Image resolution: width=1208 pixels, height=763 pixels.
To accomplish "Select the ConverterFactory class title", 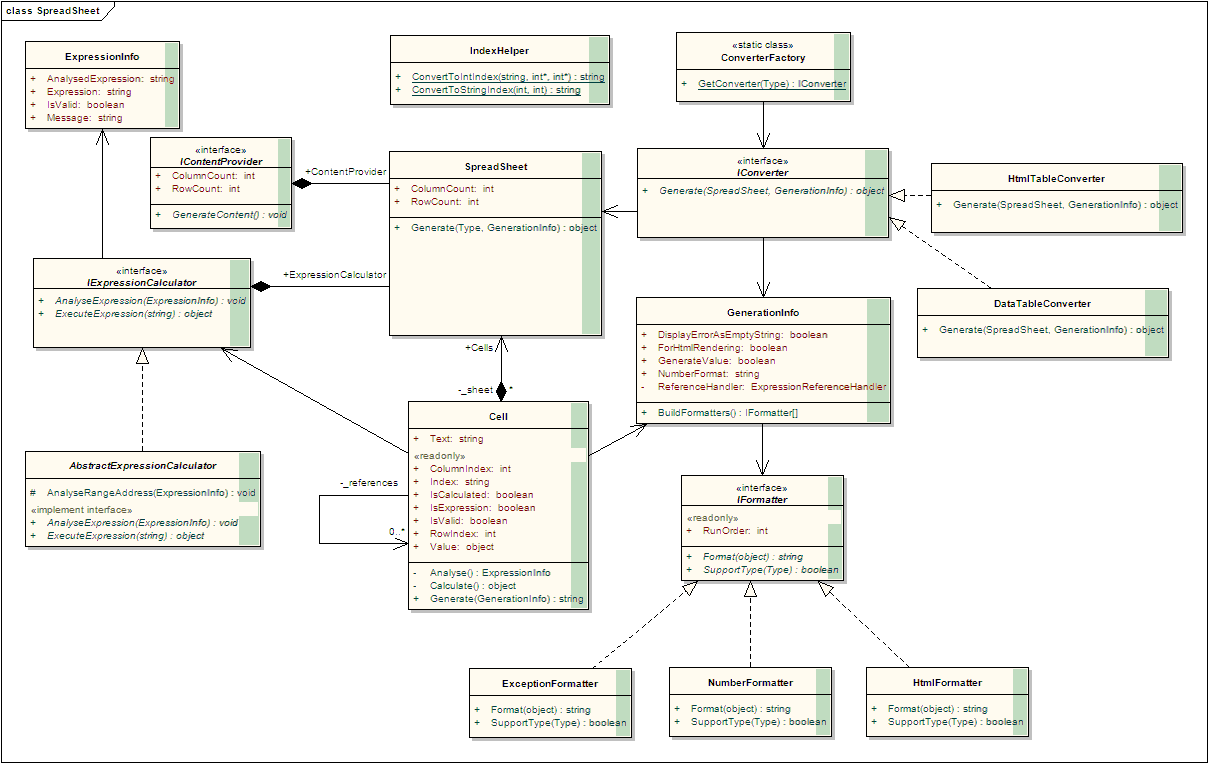I will (763, 58).
